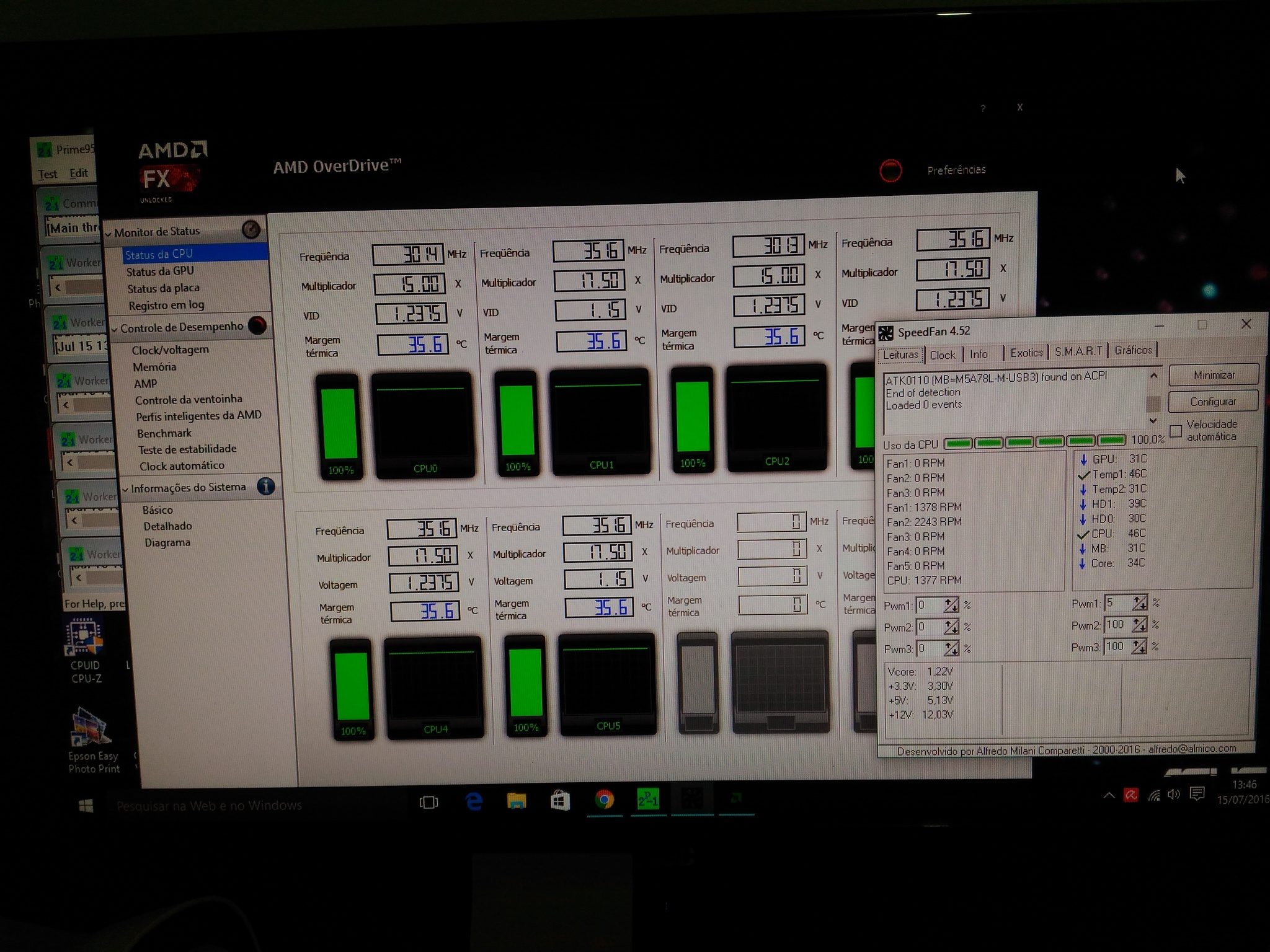Click the SpeedFan log scroll down arrow
1270x952 pixels.
[x=1153, y=421]
